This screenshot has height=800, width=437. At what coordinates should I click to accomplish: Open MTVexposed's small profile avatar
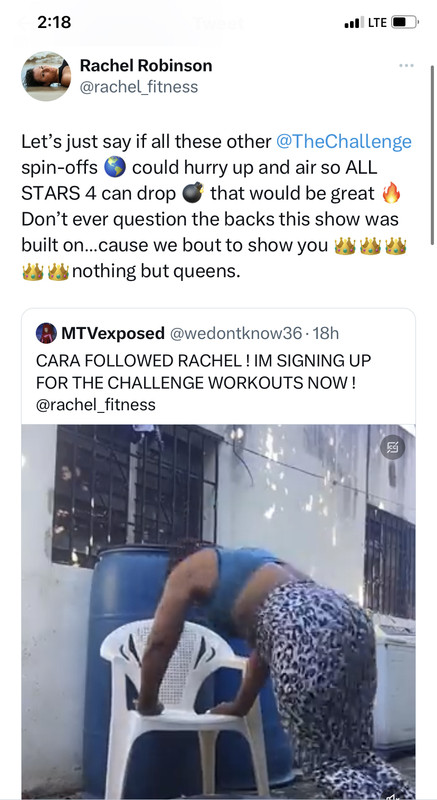[x=46, y=333]
